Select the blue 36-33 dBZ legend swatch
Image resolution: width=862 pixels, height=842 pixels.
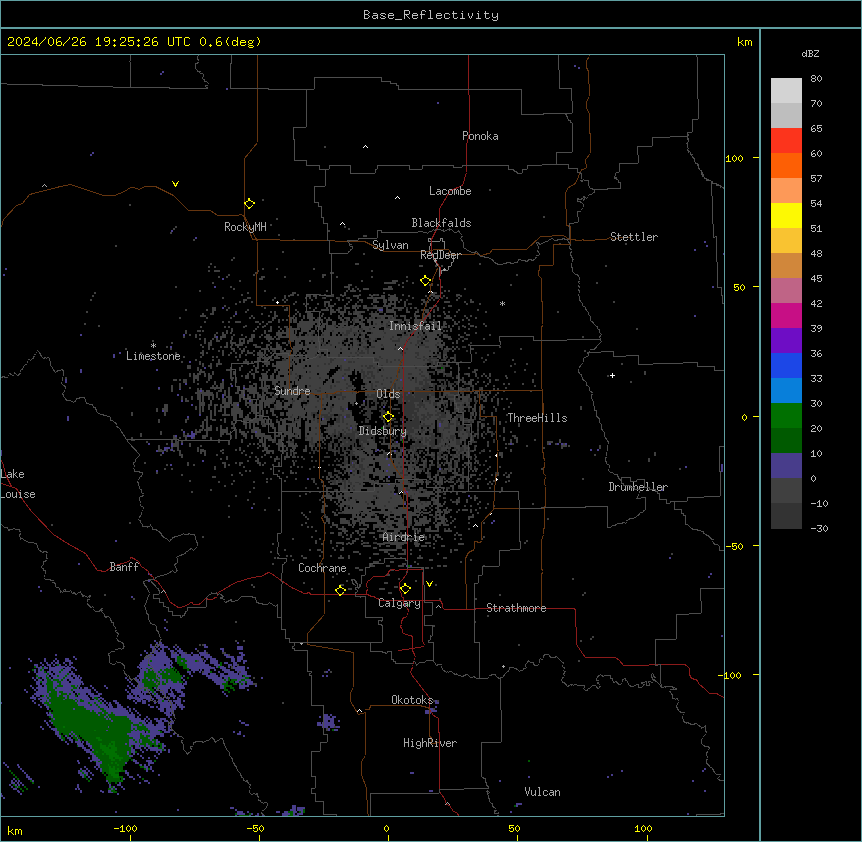(x=786, y=365)
